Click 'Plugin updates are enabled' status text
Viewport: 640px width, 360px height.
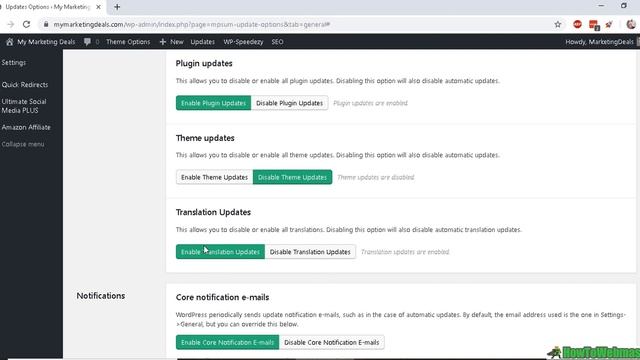(x=370, y=103)
